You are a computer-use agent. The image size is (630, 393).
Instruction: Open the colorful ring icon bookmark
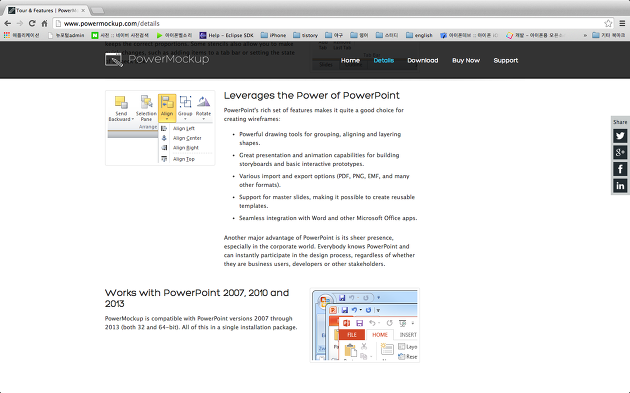[x=535, y=35]
